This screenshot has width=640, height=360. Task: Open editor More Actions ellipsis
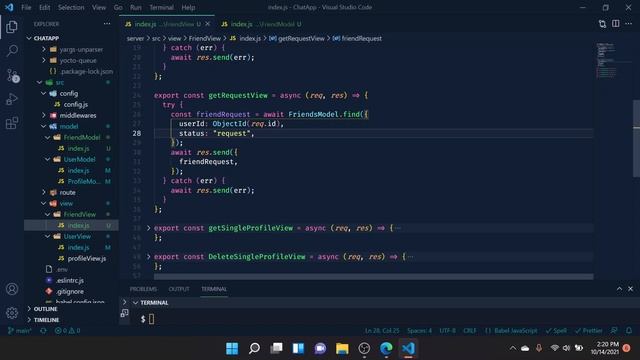click(629, 24)
